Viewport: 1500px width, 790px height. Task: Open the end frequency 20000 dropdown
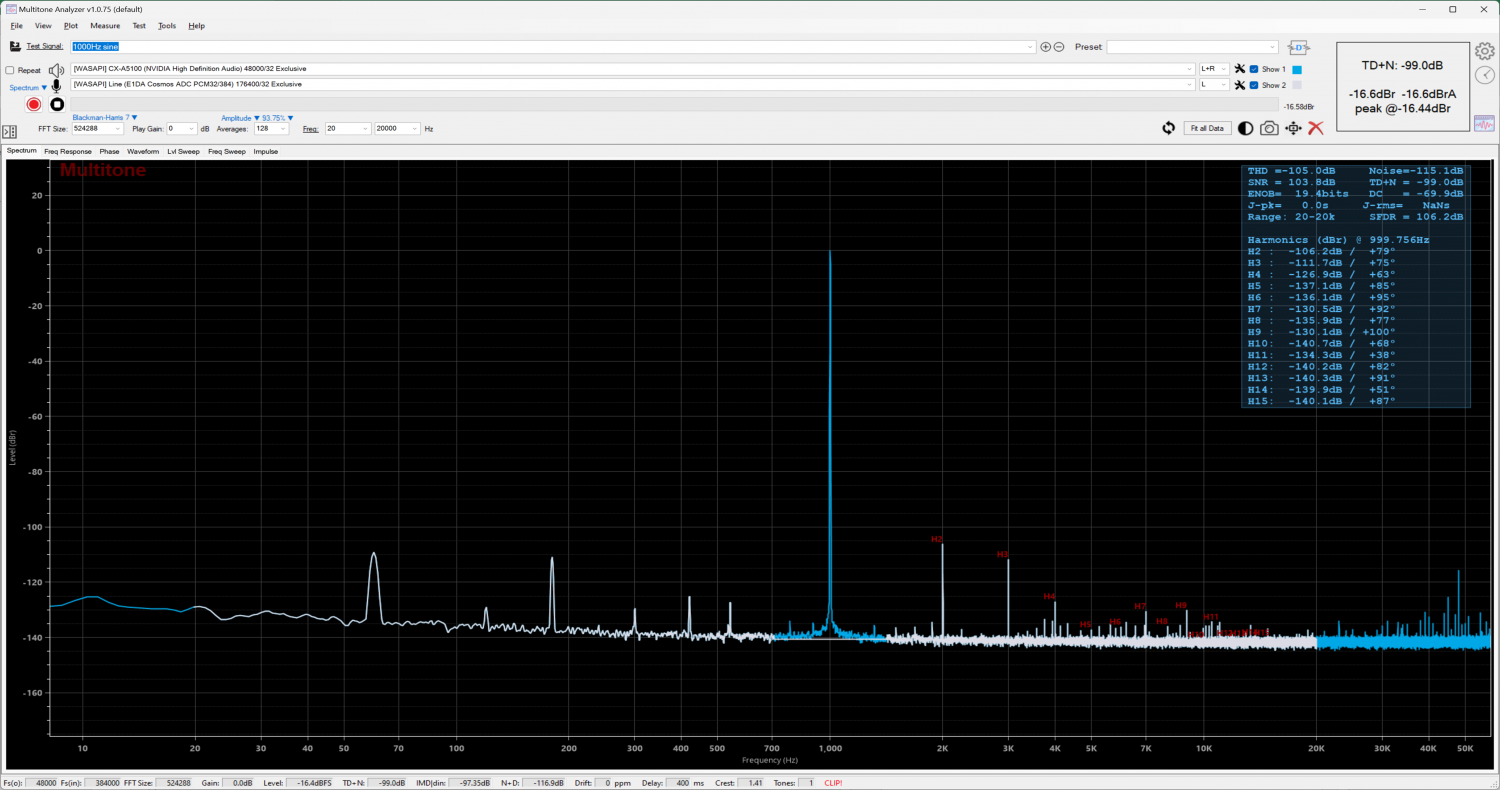click(397, 129)
